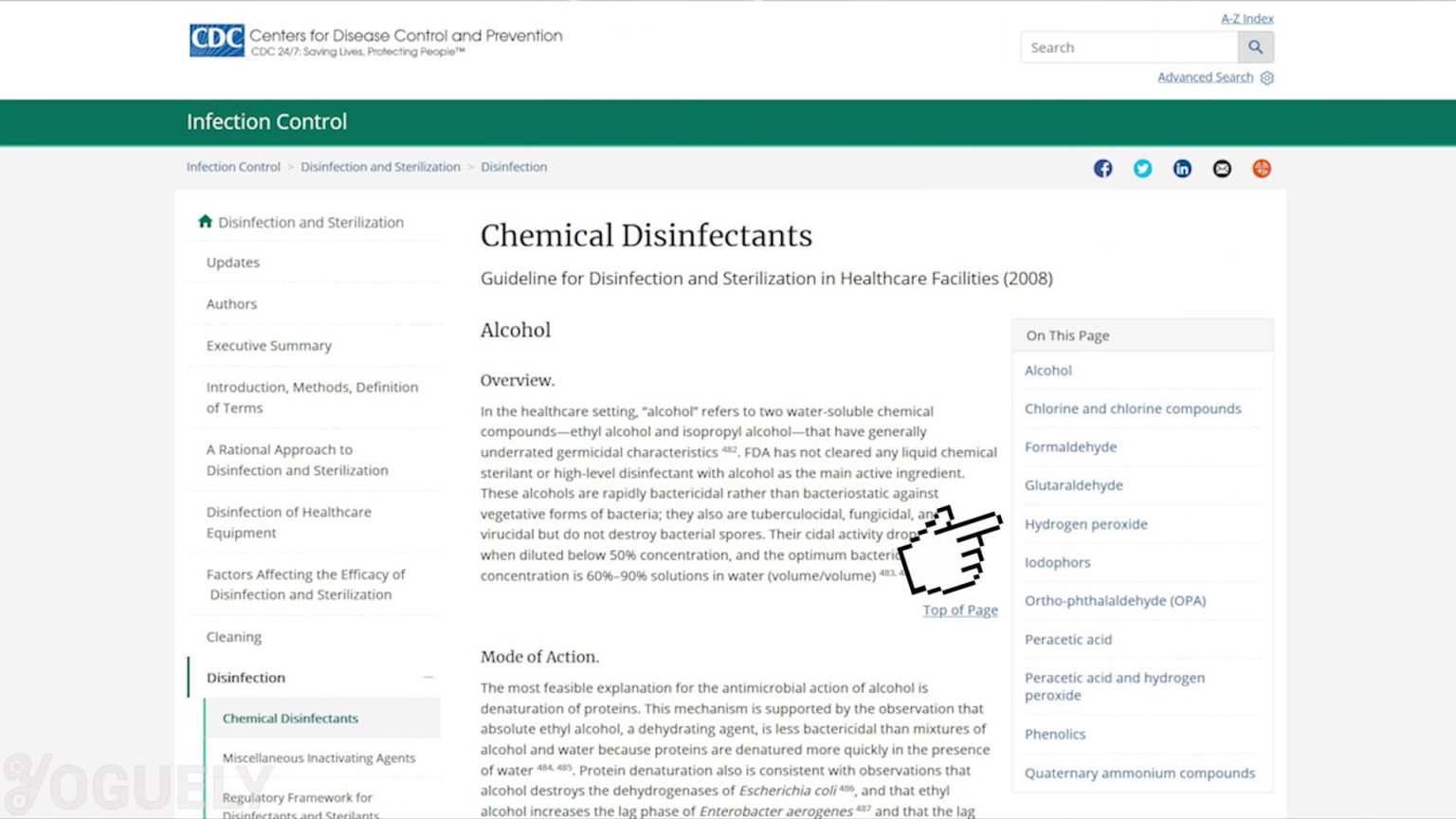
Task: Click the CDC logo in the header
Action: pyautogui.click(x=217, y=41)
